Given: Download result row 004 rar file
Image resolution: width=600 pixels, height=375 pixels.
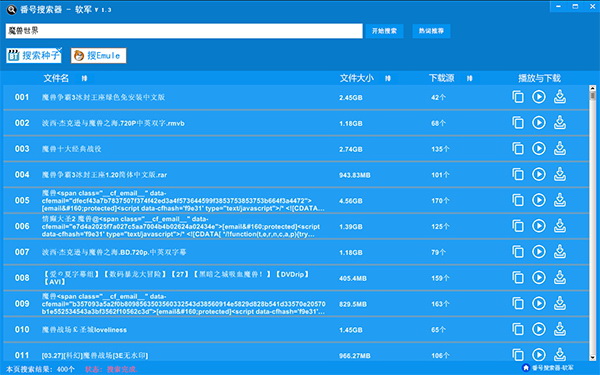Looking at the screenshot, I should coord(560,174).
